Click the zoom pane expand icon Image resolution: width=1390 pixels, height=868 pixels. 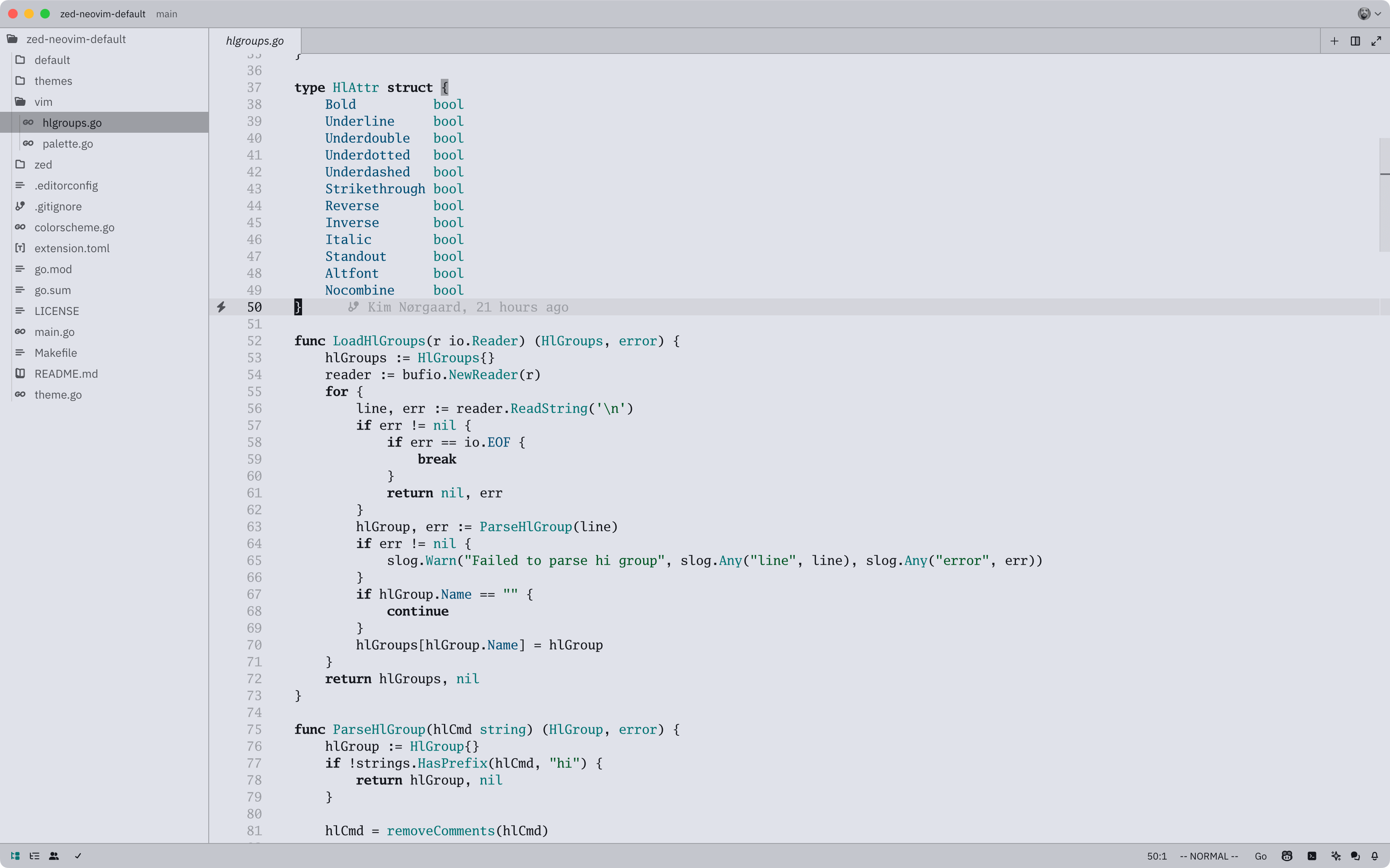click(1376, 41)
